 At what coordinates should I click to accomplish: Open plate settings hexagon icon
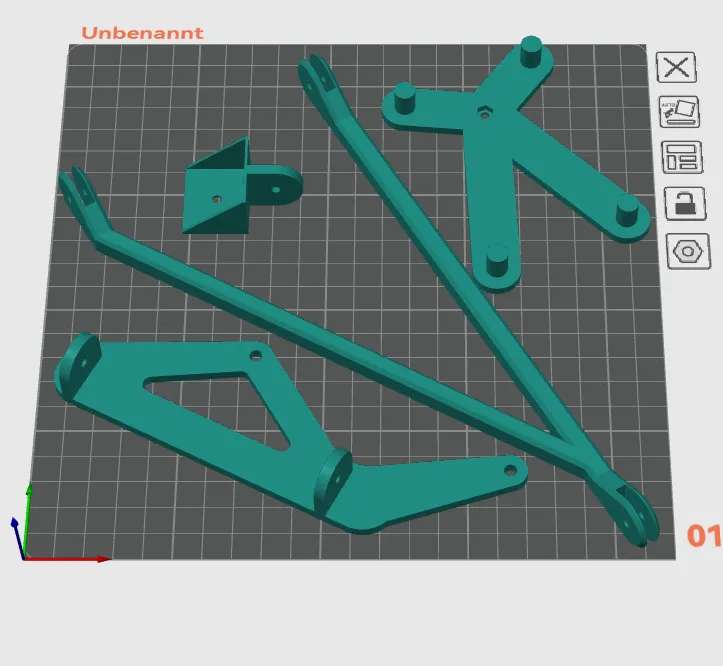pyautogui.click(x=688, y=251)
